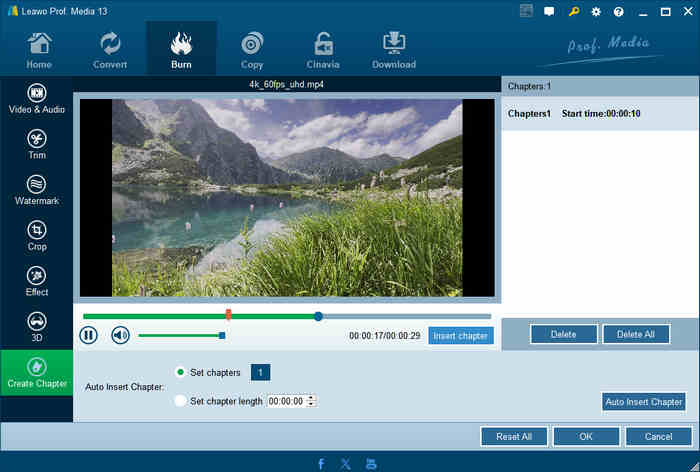This screenshot has width=700, height=472.
Task: Click the 4k_60fps_uhd.mp4 file name
Action: pos(286,84)
